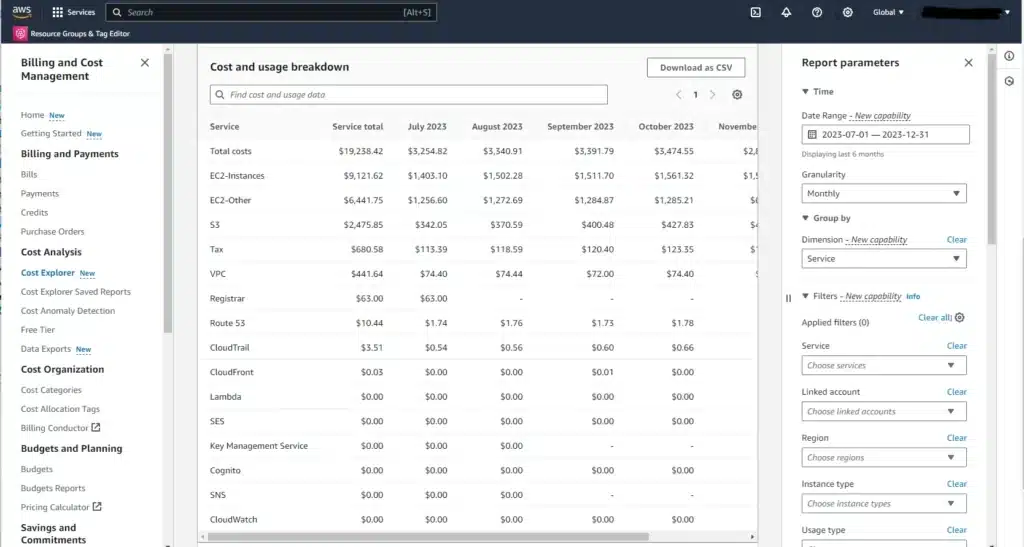Open the Choose services dropdown
The image size is (1024, 547).
click(884, 366)
